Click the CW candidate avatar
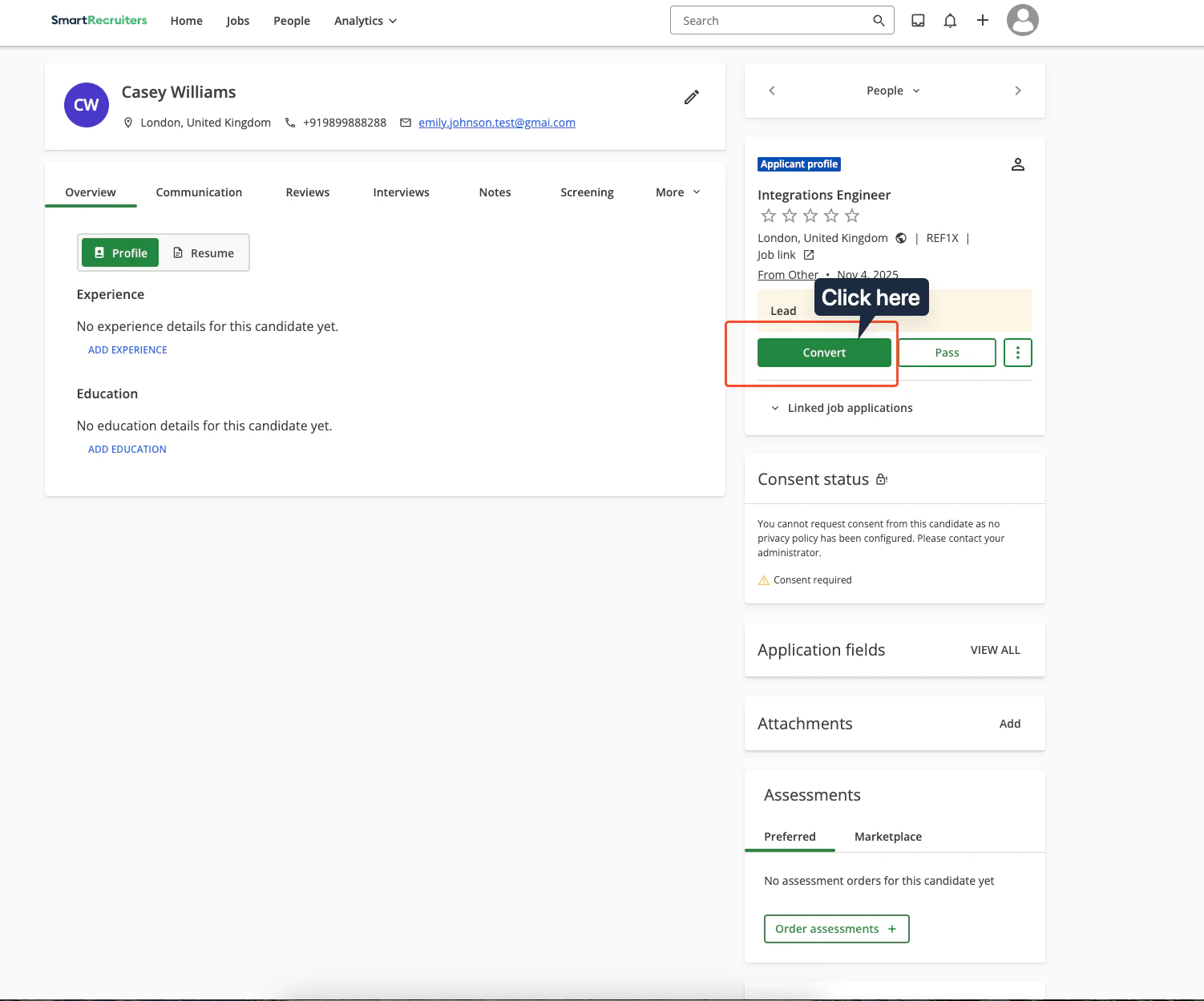 point(87,105)
